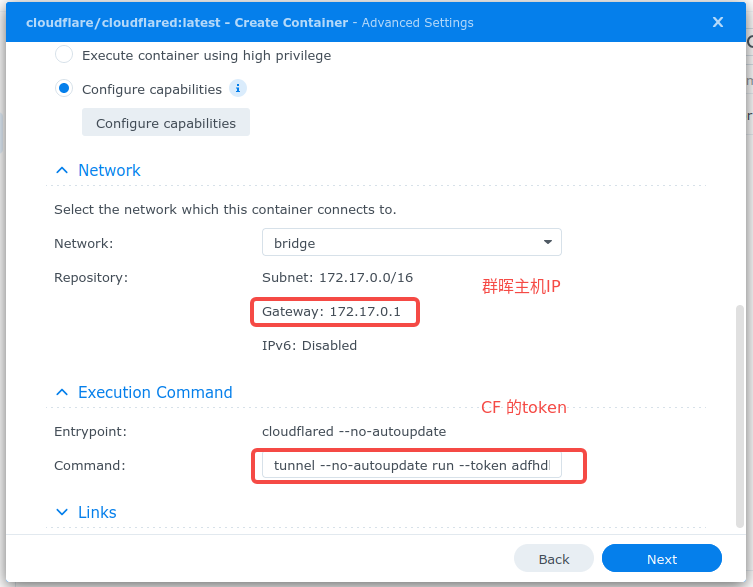Click the Configure capabilities button

(166, 123)
